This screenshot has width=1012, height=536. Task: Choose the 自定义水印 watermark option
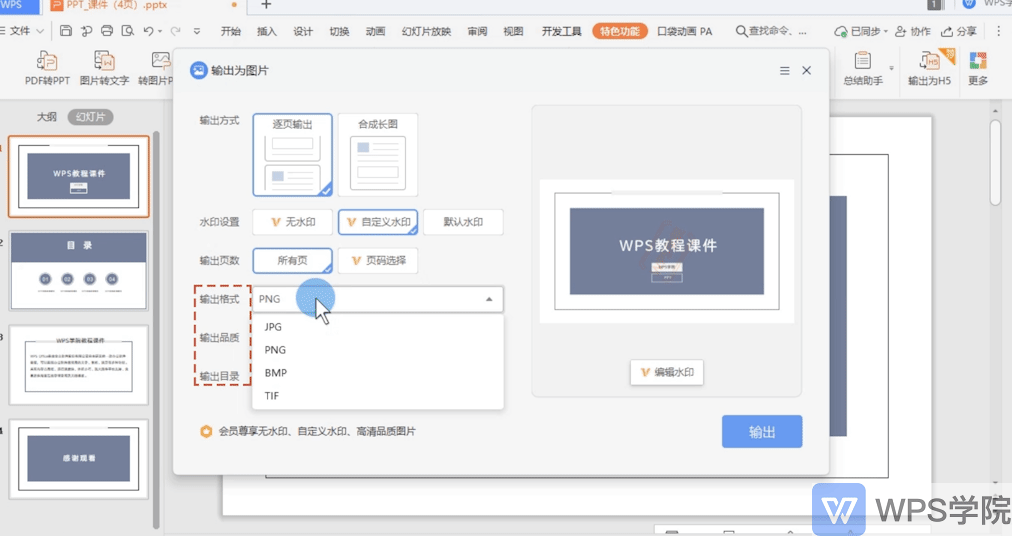pyautogui.click(x=378, y=222)
